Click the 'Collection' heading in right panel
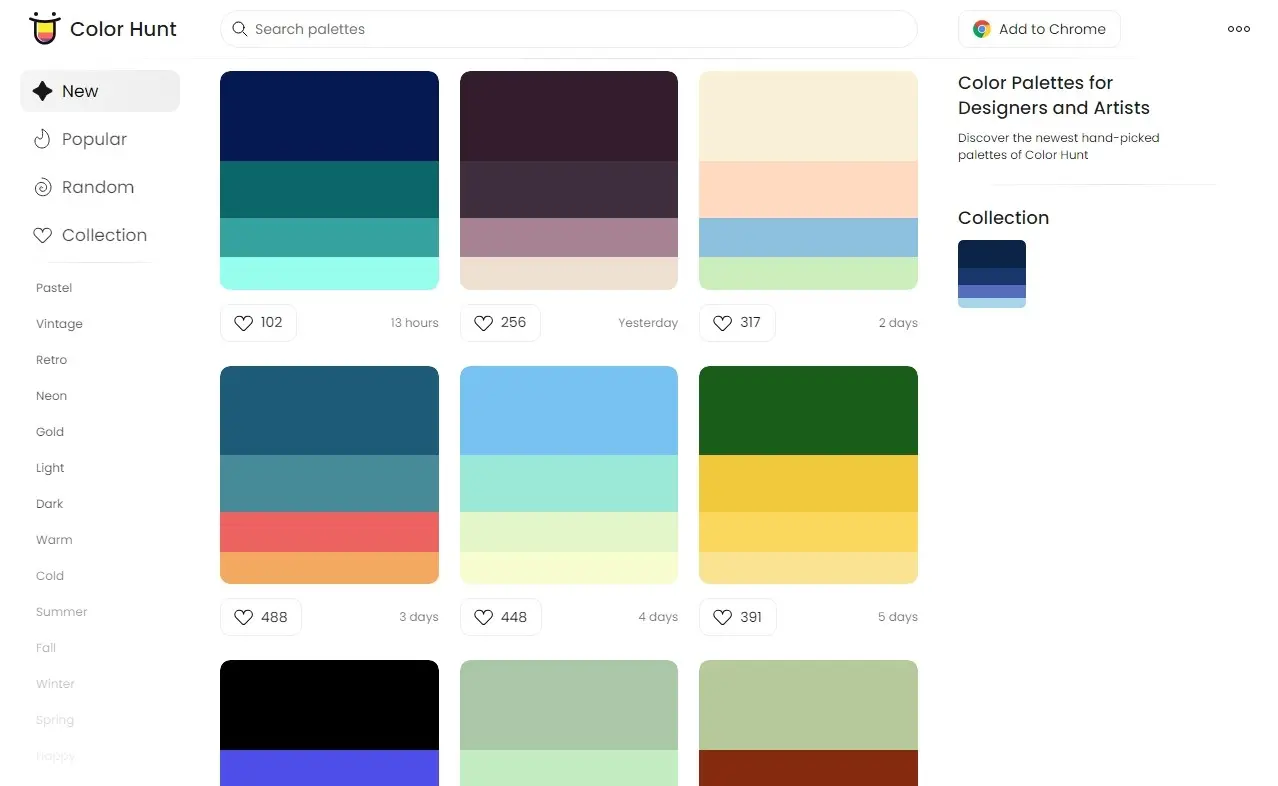Viewport: 1278px width, 786px height. [1003, 218]
